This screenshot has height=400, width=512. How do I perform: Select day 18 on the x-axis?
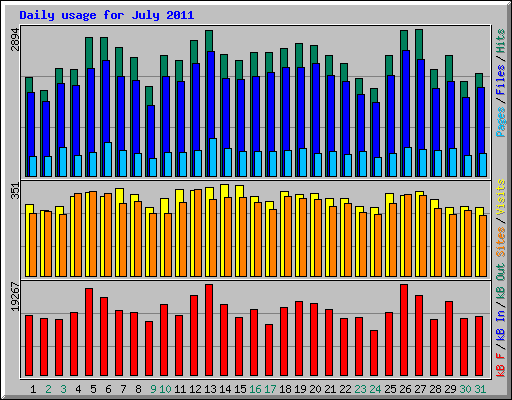tap(285, 389)
